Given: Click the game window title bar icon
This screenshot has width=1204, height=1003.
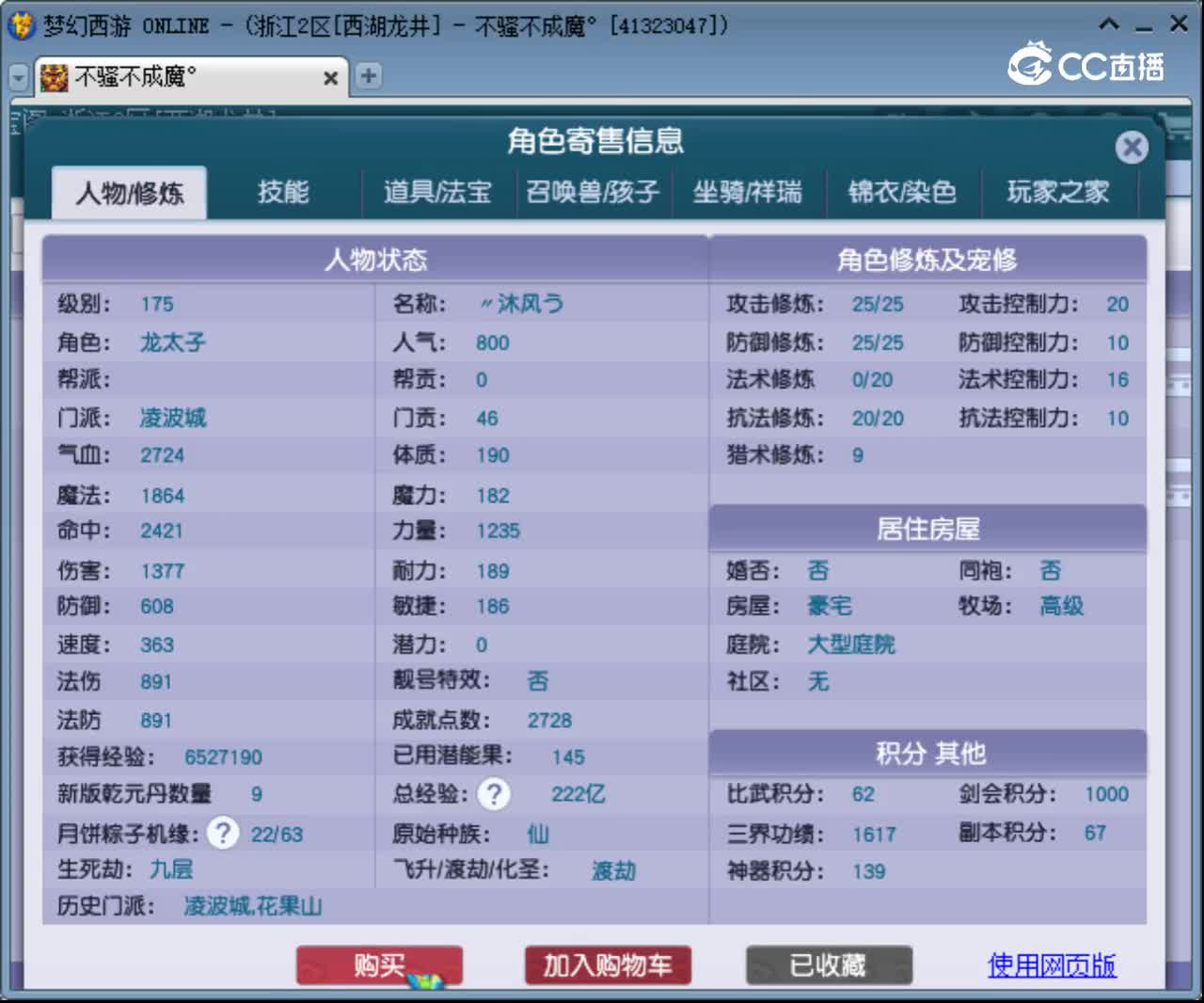Looking at the screenshot, I should (x=21, y=25).
